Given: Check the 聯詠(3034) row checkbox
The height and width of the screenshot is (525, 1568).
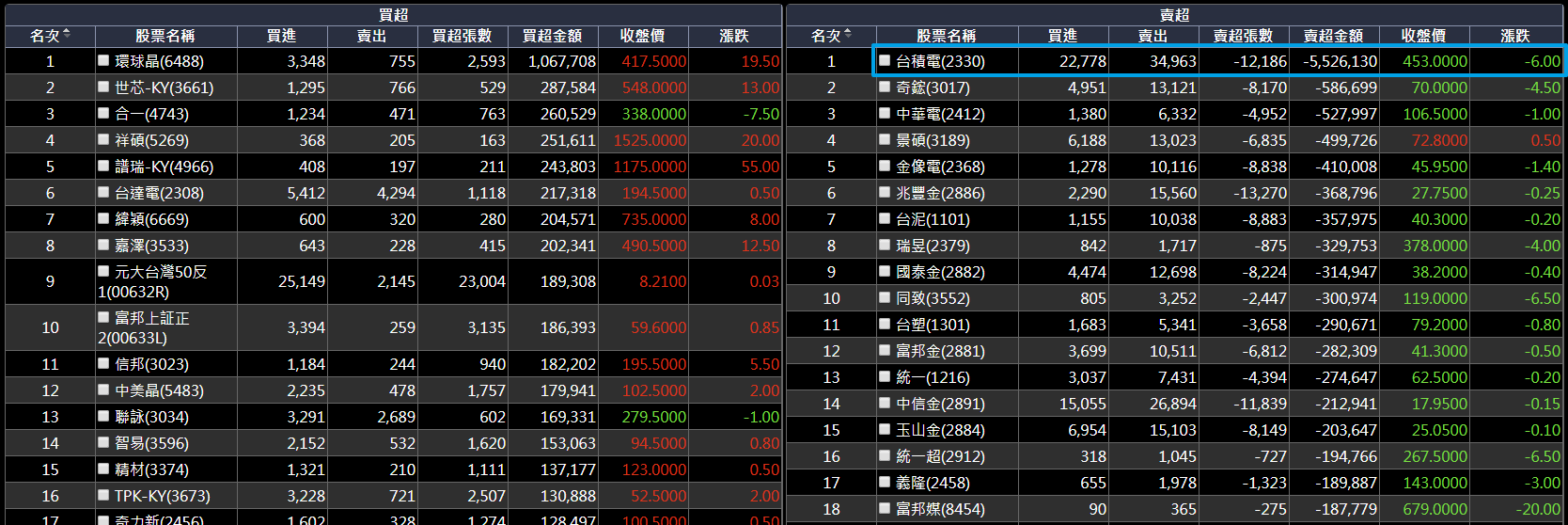Looking at the screenshot, I should [103, 416].
